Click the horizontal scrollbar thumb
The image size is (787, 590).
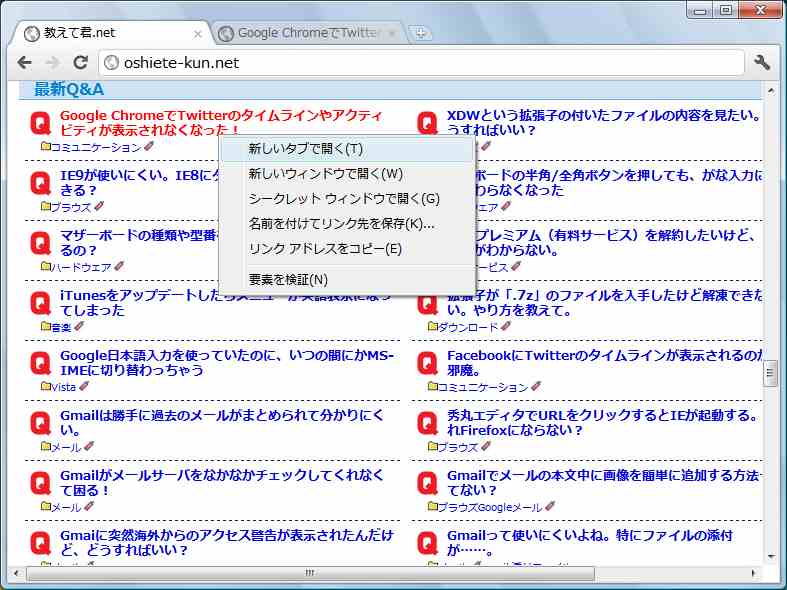click(x=310, y=573)
